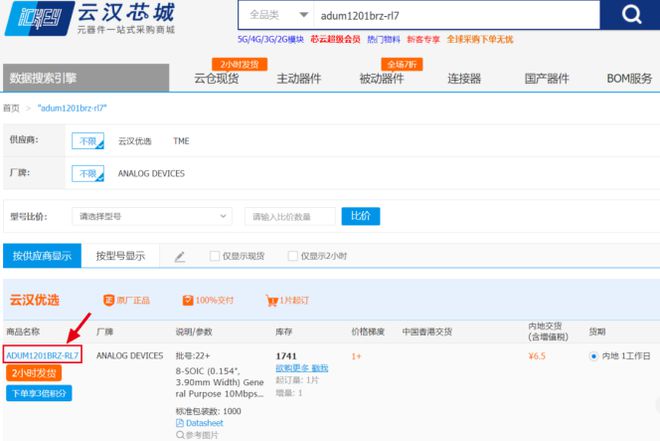Open the 云仓现货 menu

click(x=216, y=78)
